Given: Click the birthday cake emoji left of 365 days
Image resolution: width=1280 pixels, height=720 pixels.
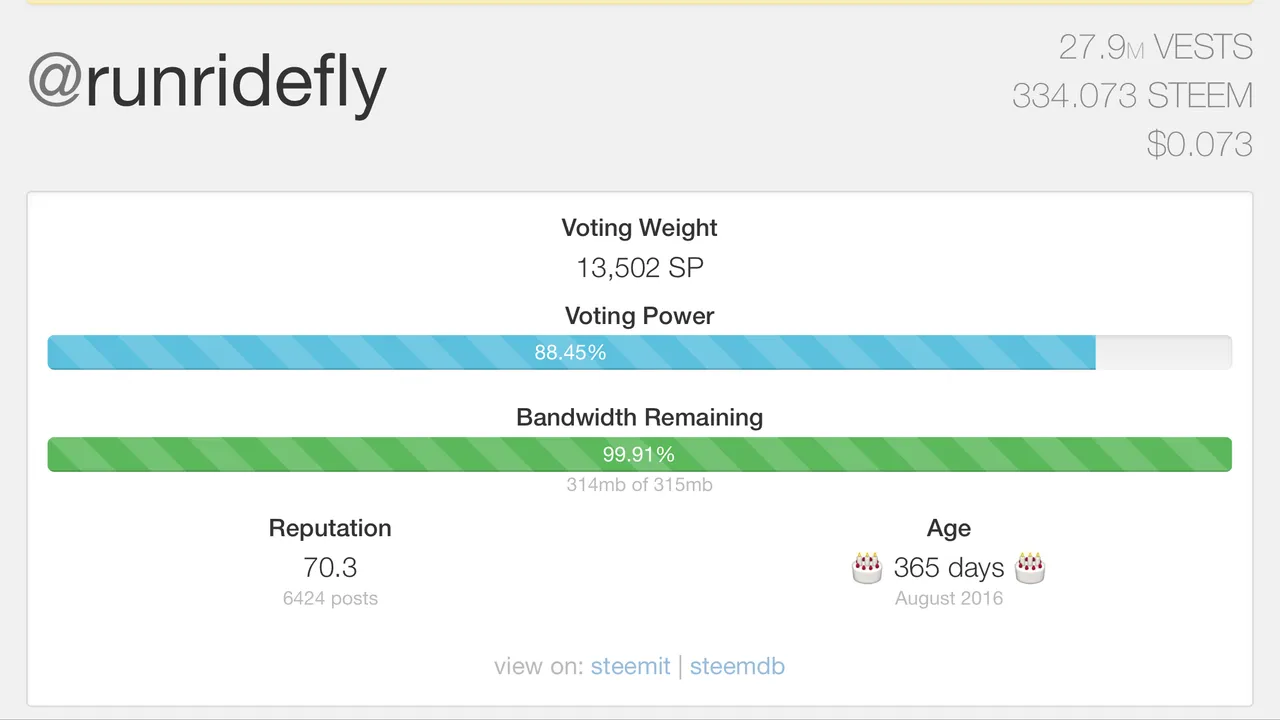Looking at the screenshot, I should coord(867,567).
